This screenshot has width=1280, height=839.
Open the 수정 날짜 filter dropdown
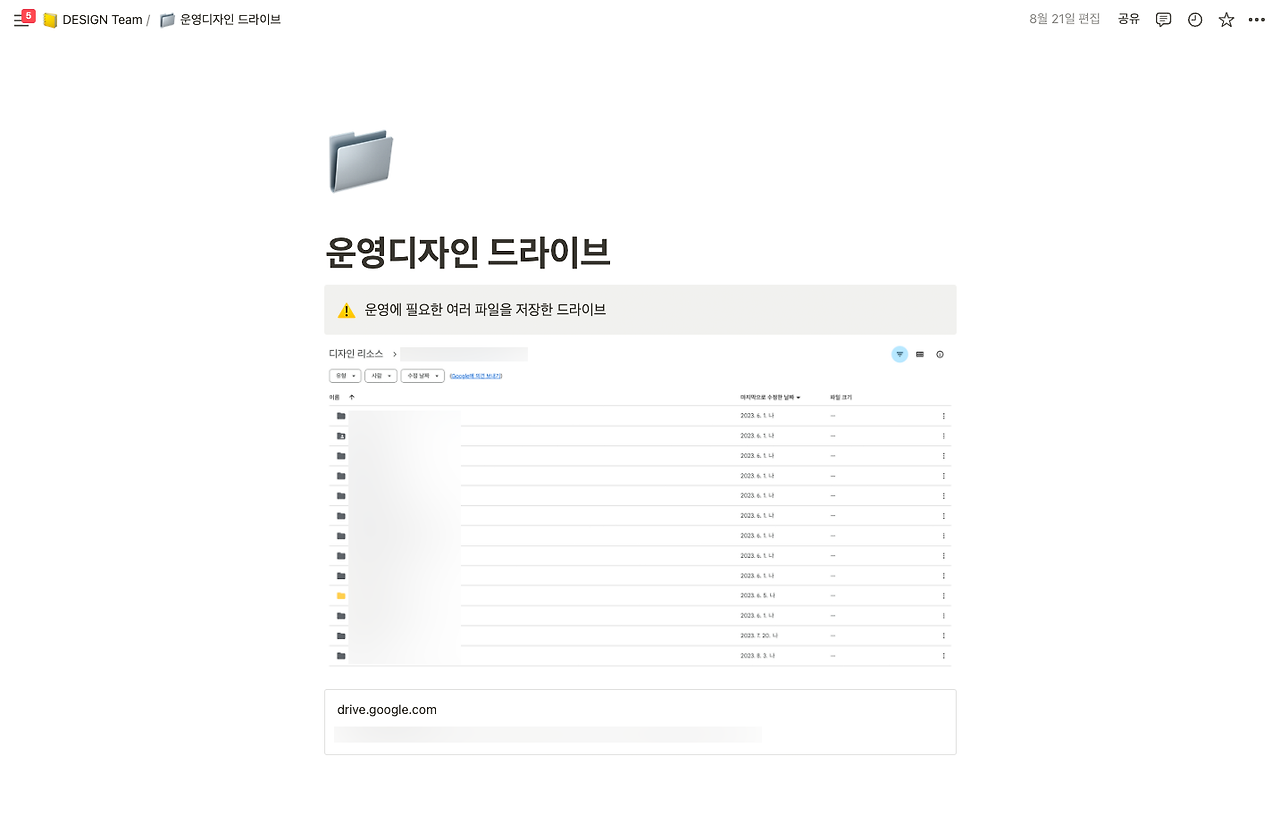click(422, 376)
